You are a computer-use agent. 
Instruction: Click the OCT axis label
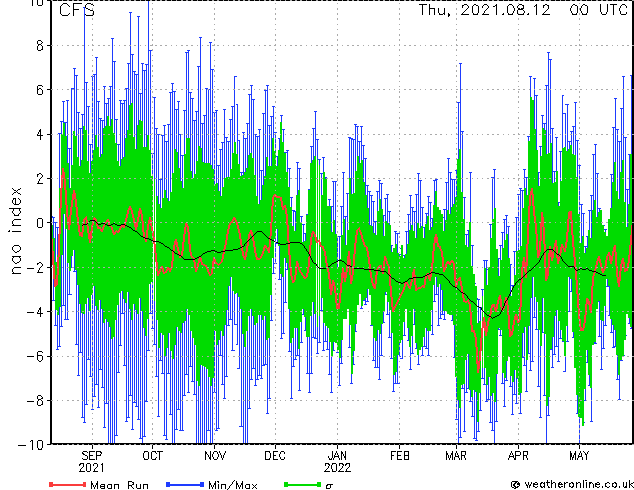coord(152,456)
